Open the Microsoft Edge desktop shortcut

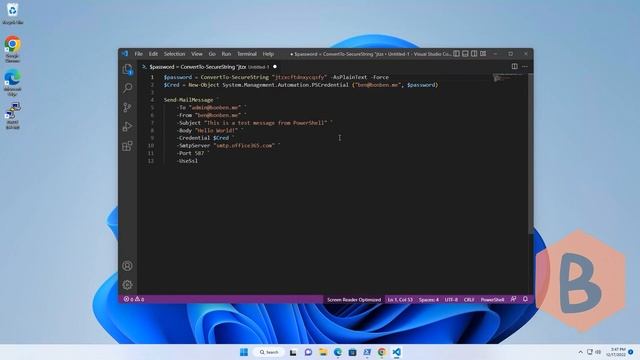pyautogui.click(x=13, y=83)
